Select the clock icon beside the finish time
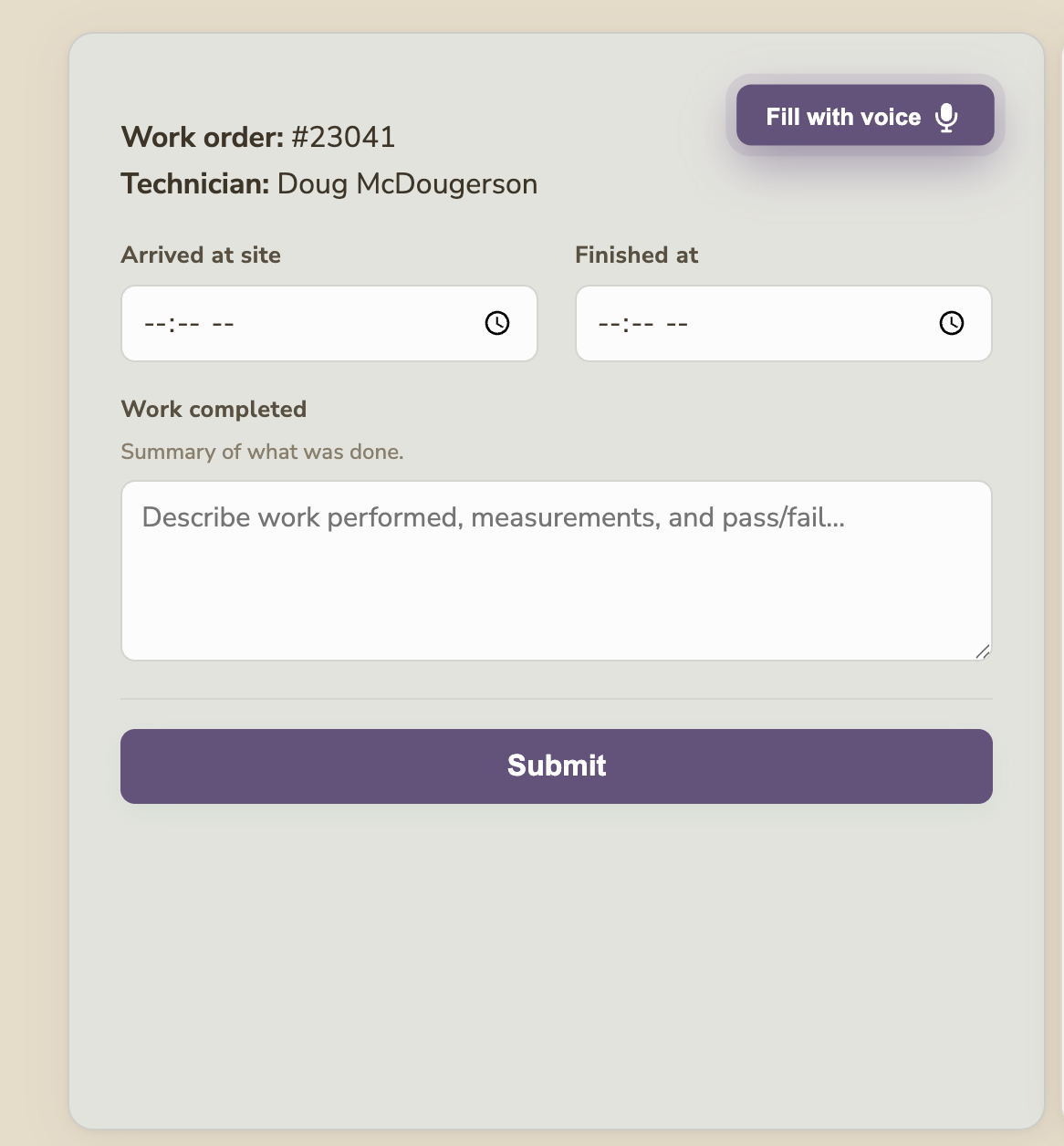 click(x=952, y=323)
